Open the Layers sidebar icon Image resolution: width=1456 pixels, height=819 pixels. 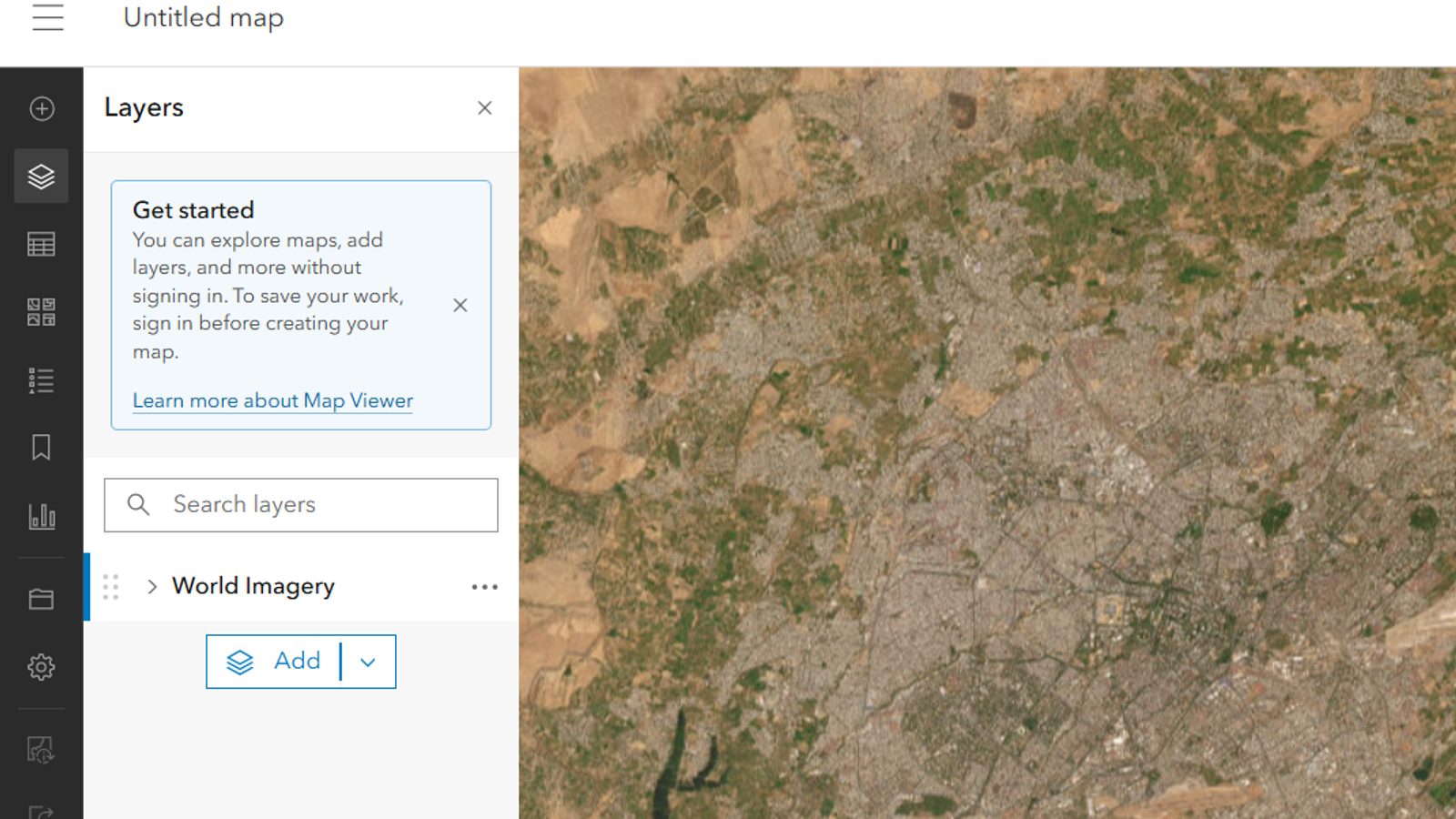tap(41, 177)
